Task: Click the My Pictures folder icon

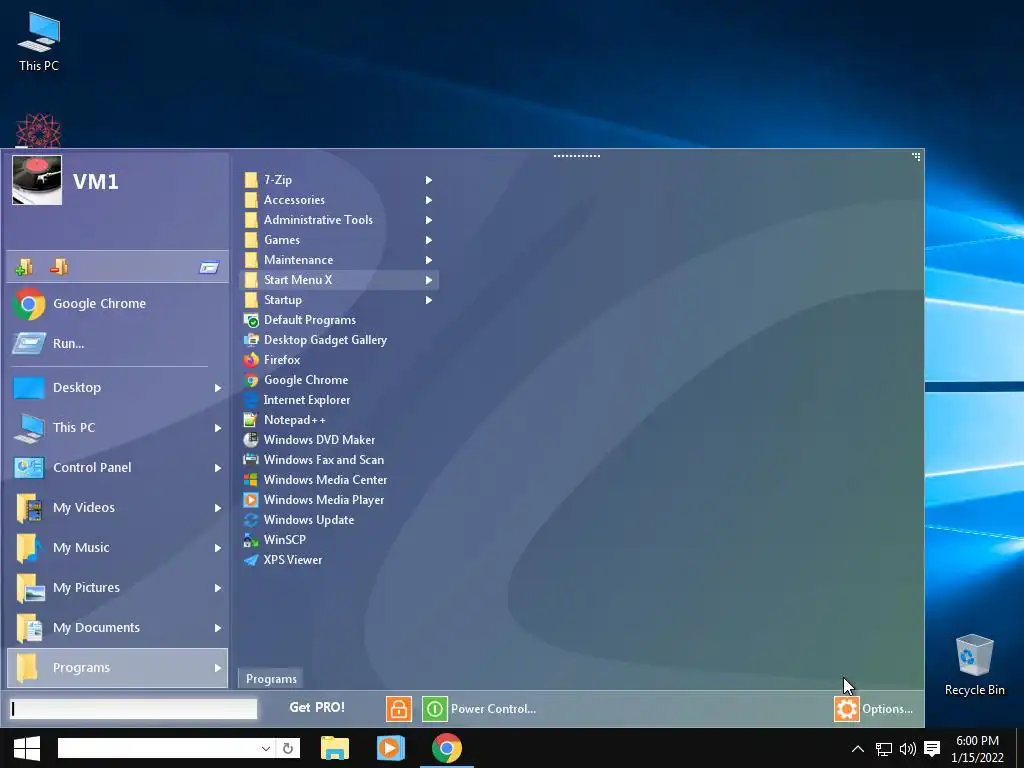Action: (29, 588)
